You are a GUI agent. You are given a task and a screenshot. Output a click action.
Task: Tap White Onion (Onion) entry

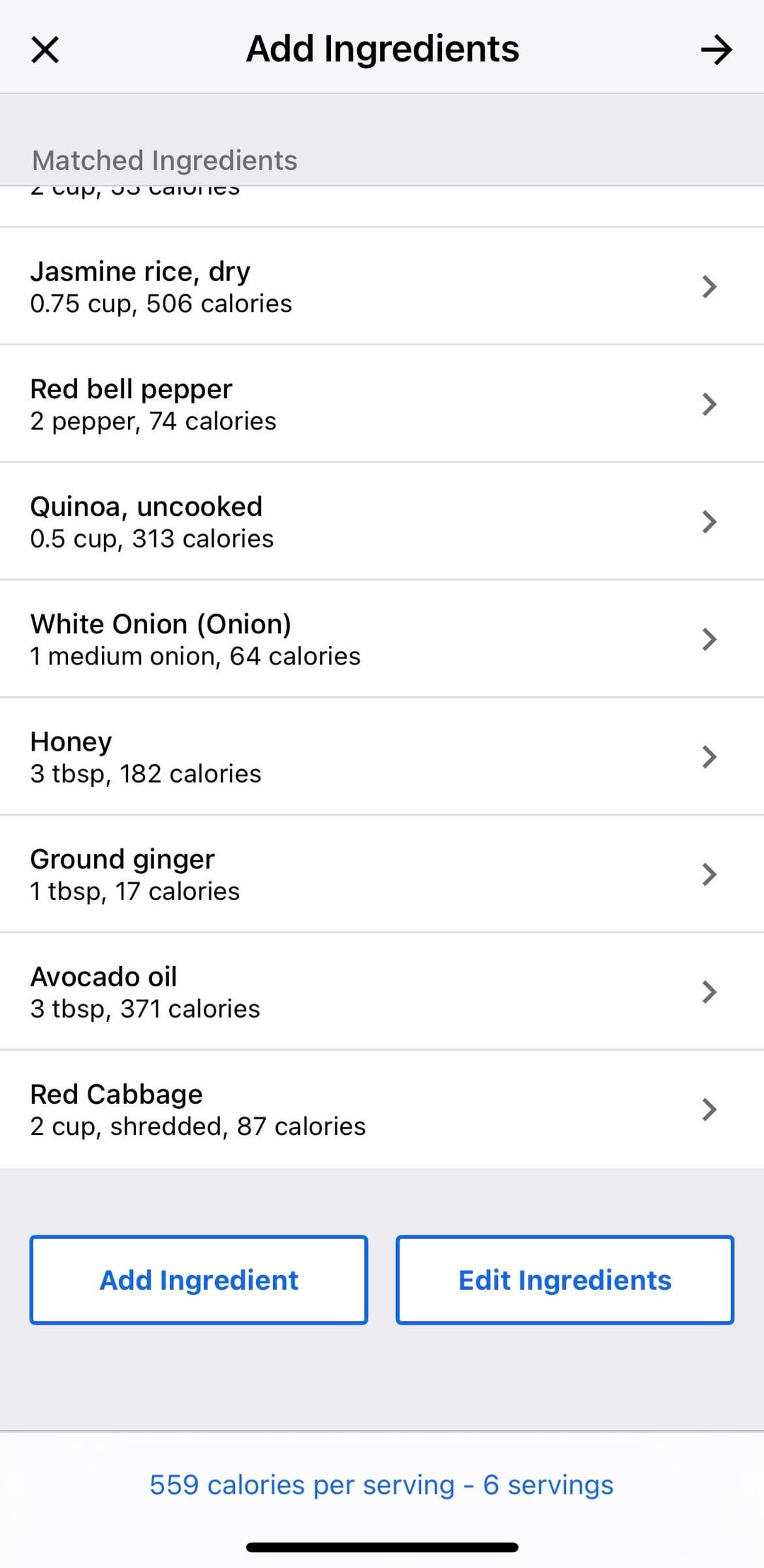[x=161, y=624]
